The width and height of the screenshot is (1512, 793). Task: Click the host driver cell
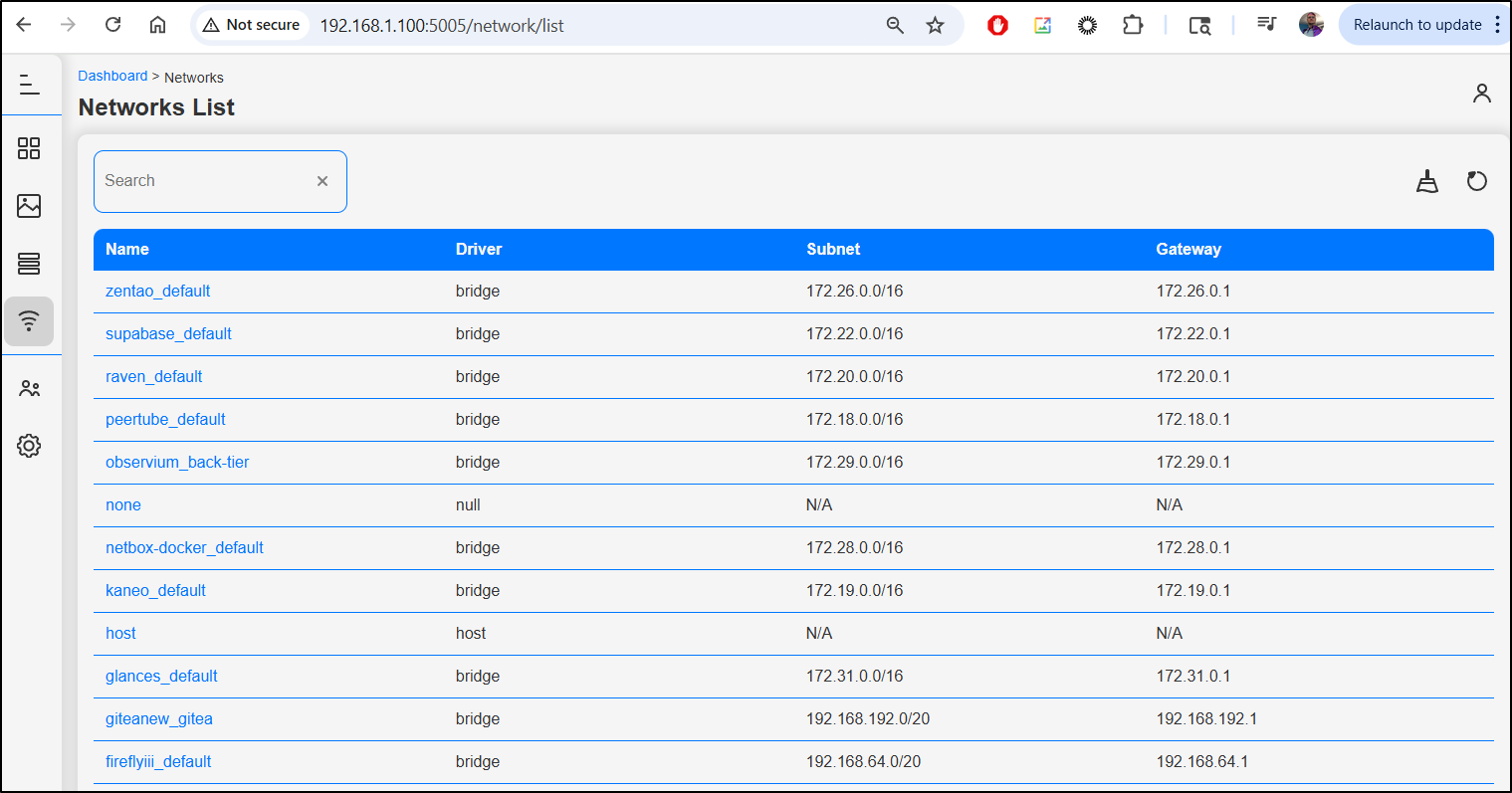pos(471,633)
